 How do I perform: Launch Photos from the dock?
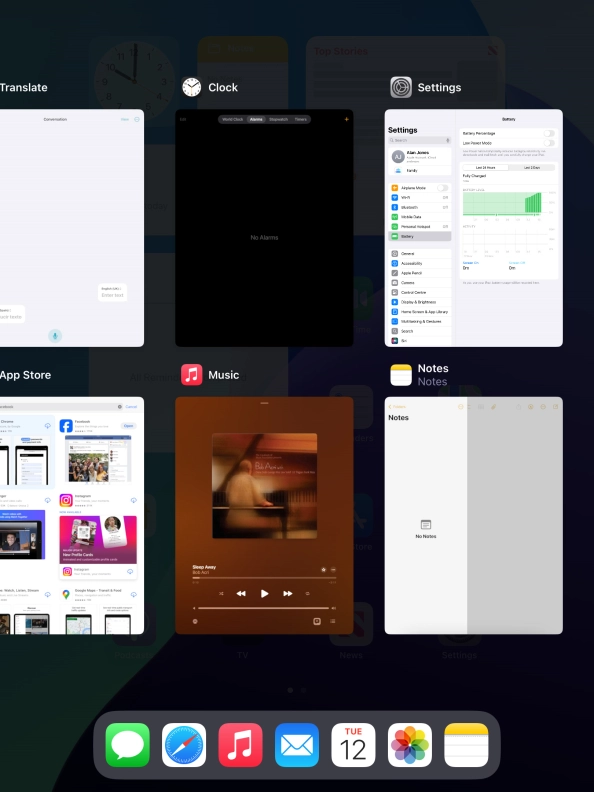pyautogui.click(x=410, y=745)
